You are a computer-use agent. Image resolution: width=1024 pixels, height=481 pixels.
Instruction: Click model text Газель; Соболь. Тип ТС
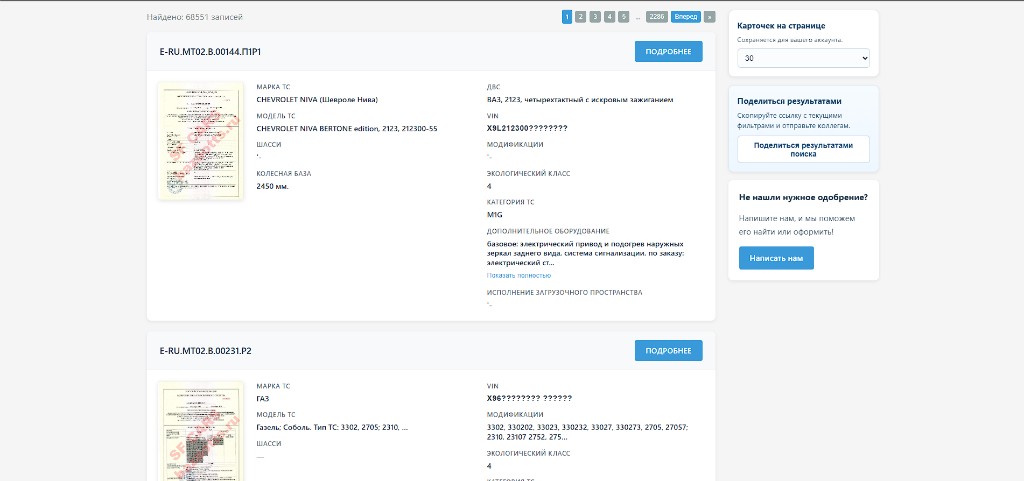pos(332,427)
